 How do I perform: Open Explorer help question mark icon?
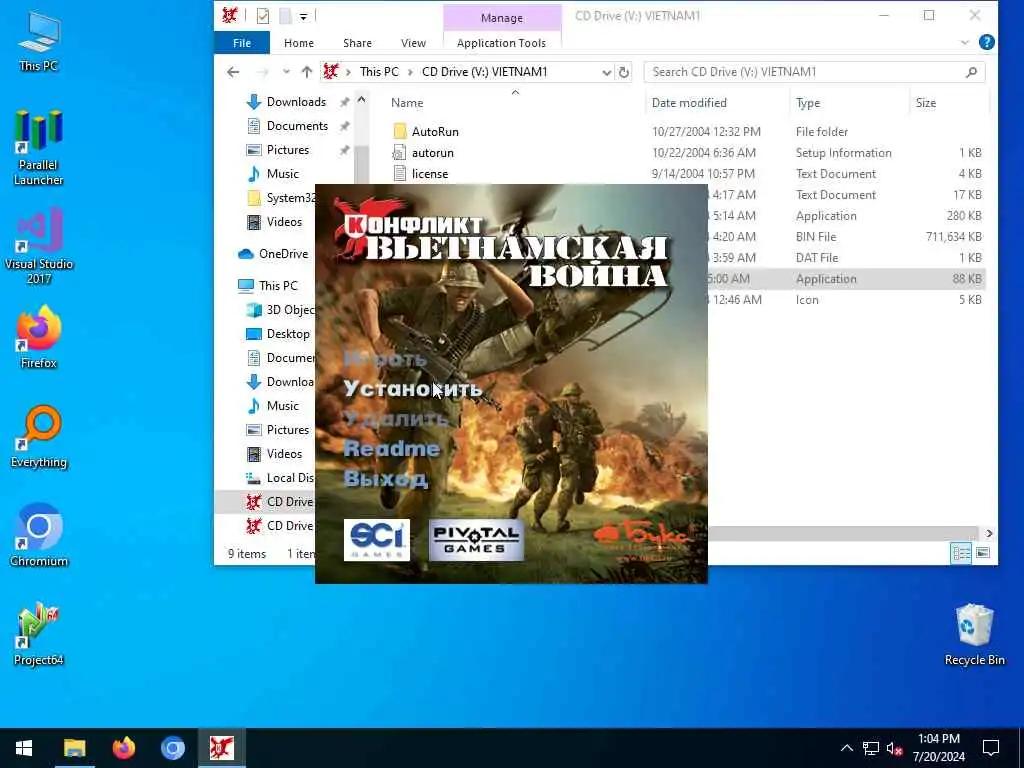click(x=986, y=42)
